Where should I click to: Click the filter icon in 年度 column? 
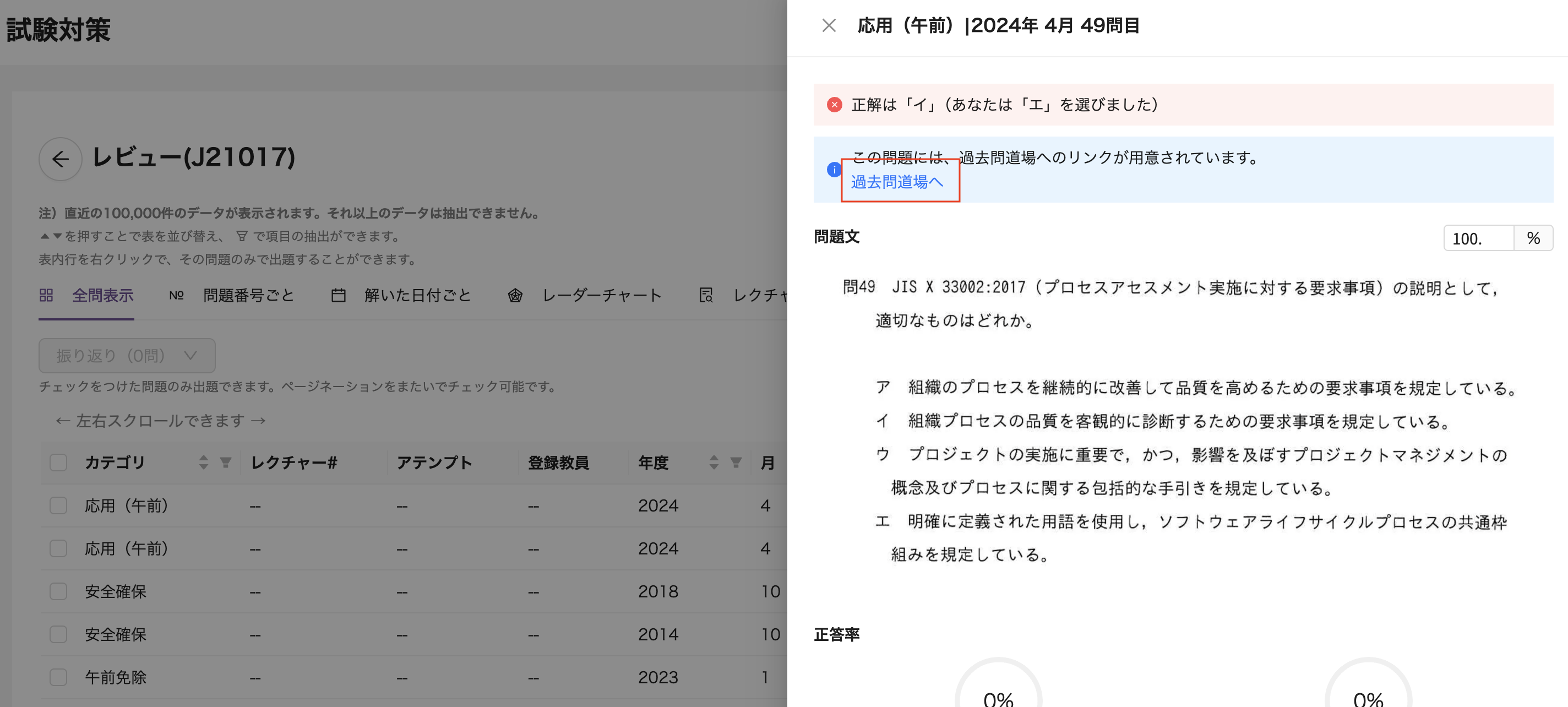coord(736,463)
